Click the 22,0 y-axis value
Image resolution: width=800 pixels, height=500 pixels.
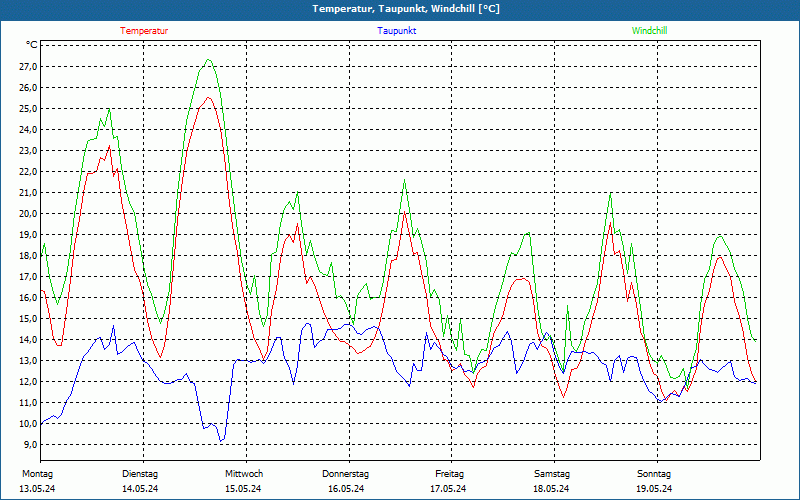[x=29, y=171]
